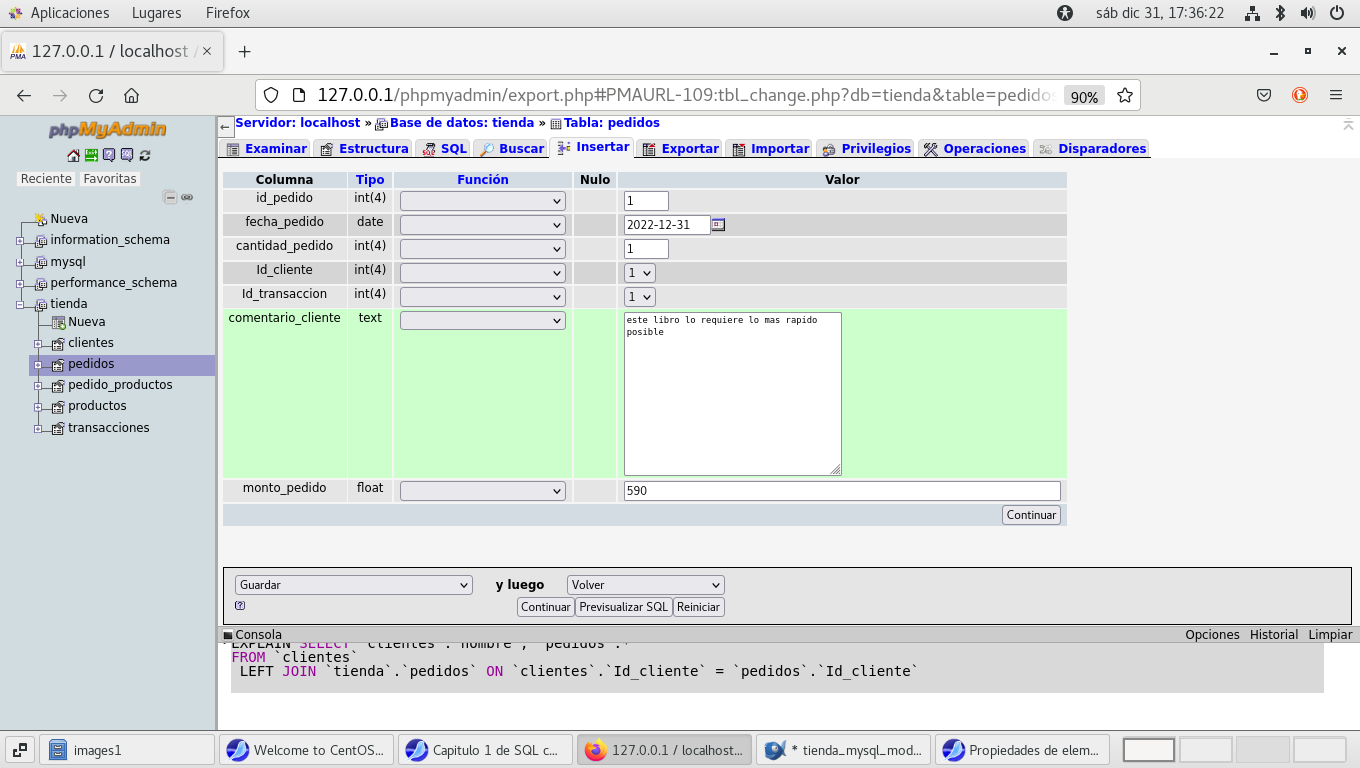
Task: Click the link chain icon in sidebar
Action: click(187, 198)
